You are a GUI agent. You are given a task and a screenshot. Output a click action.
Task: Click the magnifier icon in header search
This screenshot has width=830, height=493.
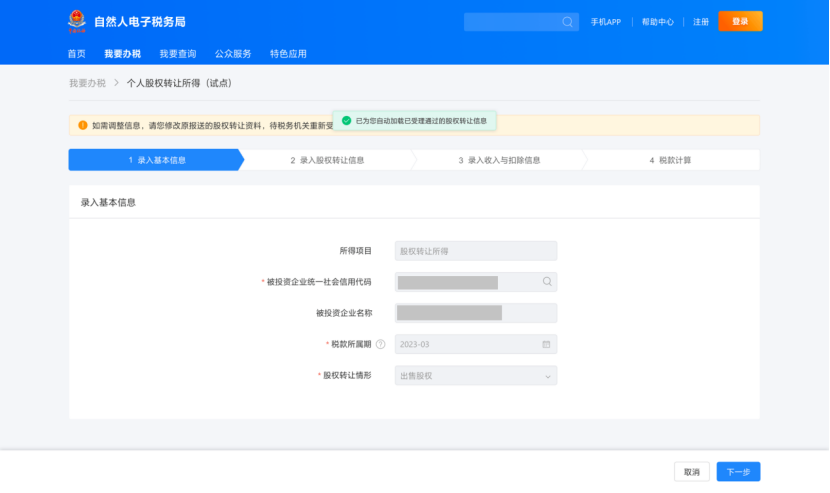pyautogui.click(x=567, y=21)
